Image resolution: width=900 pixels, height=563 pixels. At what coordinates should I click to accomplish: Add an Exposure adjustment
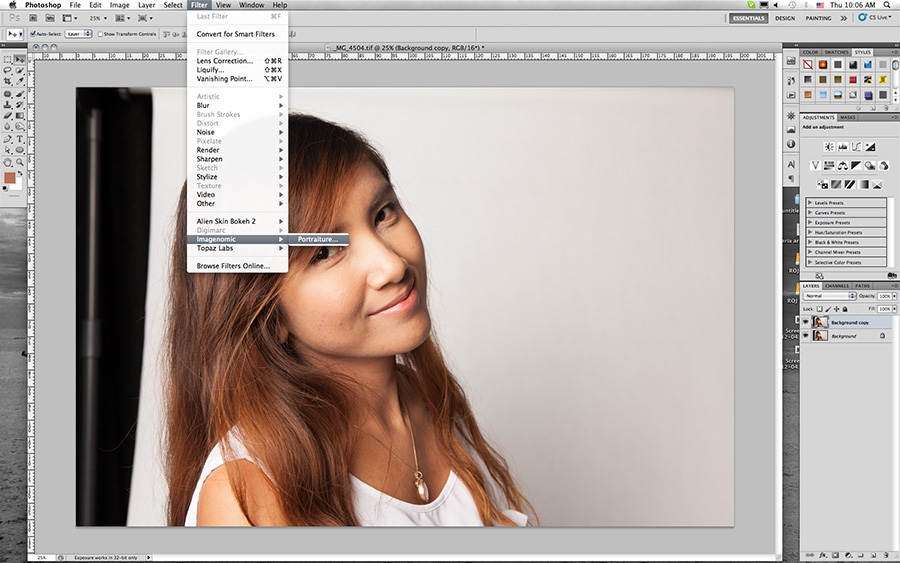coord(871,147)
